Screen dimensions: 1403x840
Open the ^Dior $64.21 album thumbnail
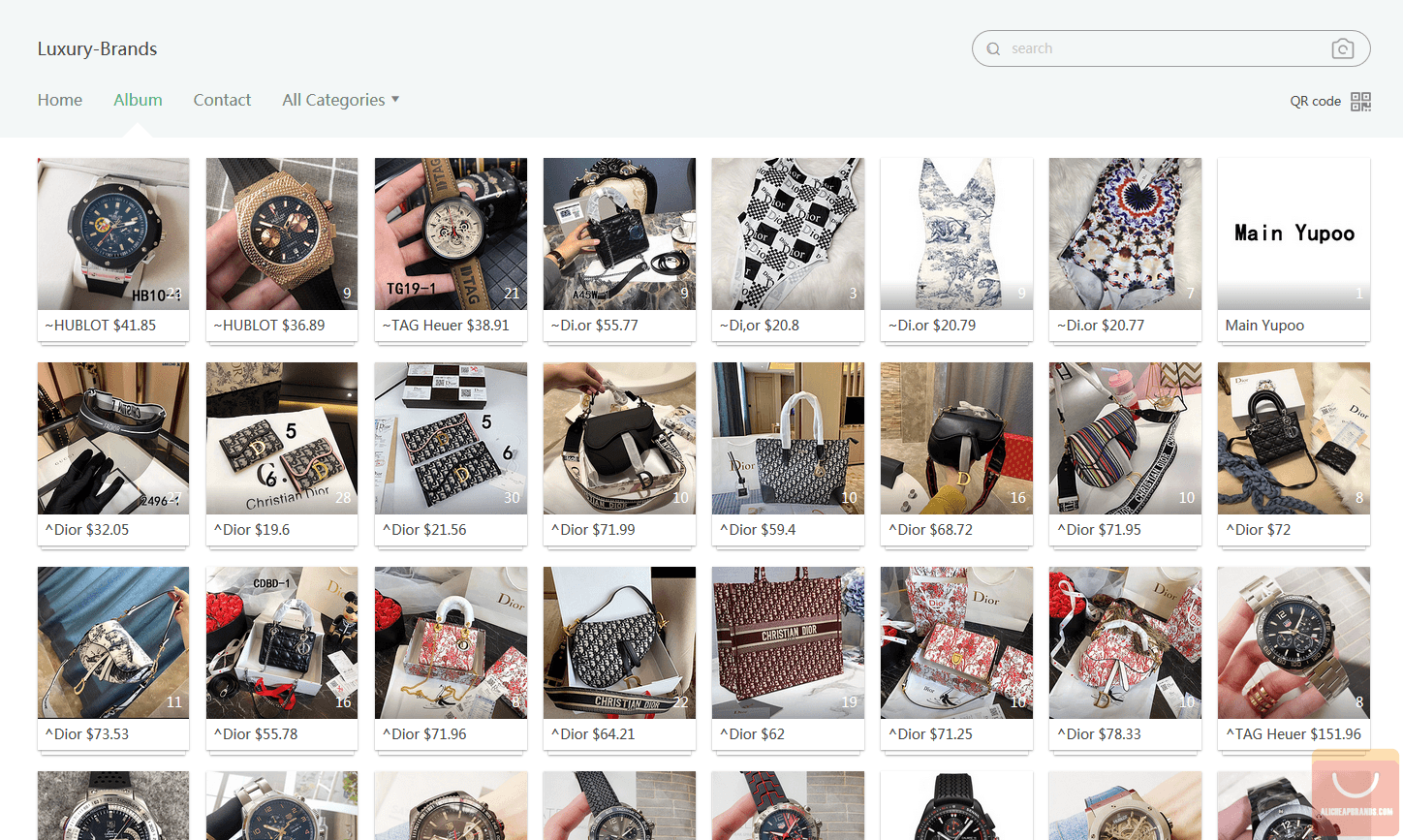pyautogui.click(x=619, y=642)
